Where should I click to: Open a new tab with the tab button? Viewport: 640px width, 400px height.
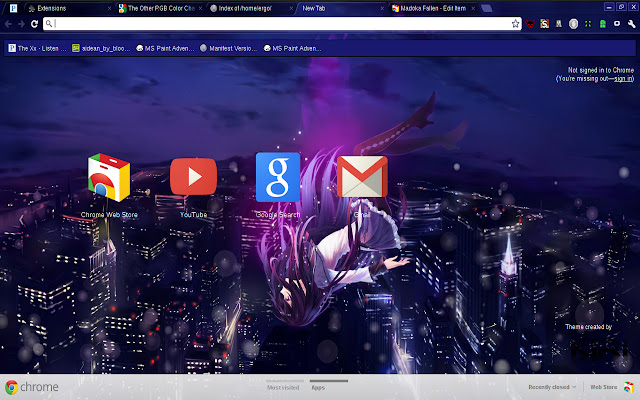tap(487, 8)
